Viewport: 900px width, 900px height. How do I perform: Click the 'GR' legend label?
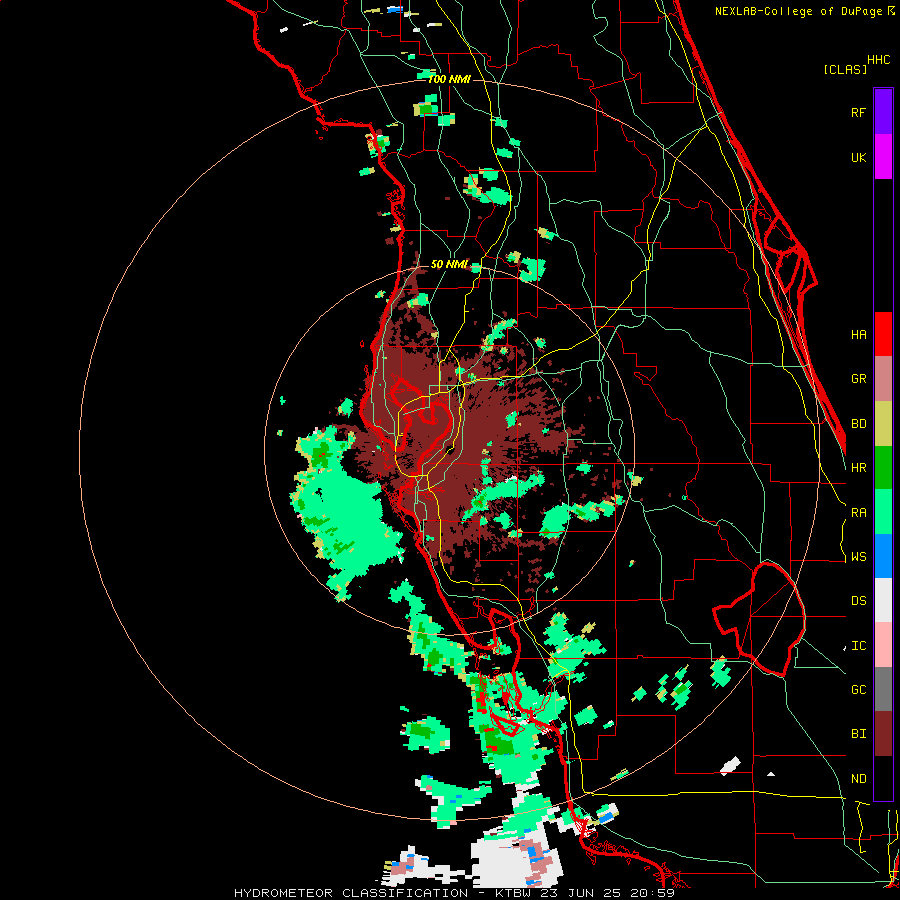point(858,379)
